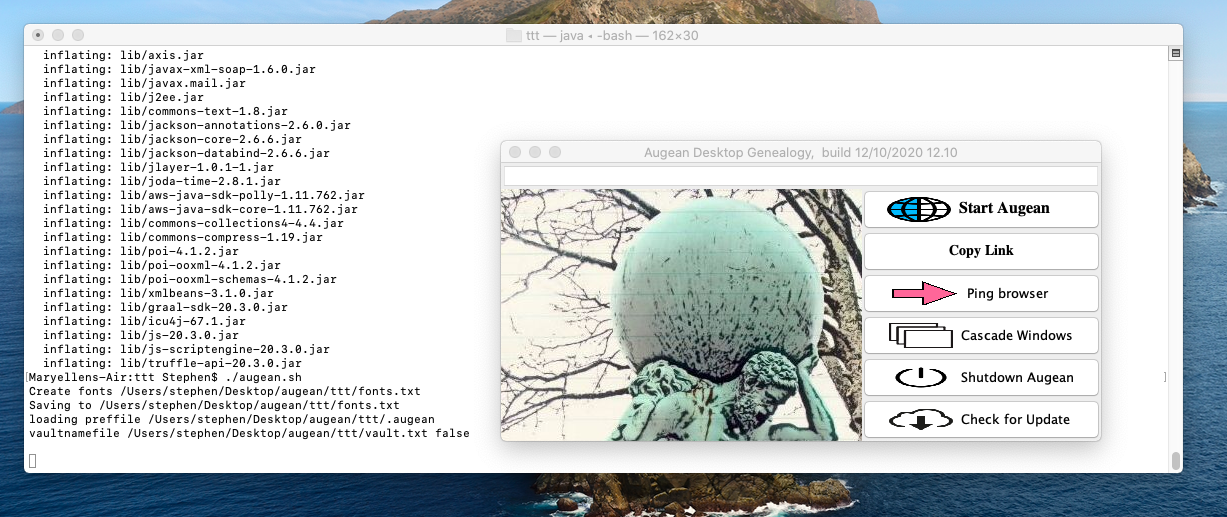The image size is (1227, 517).
Task: Click the line with commons-compress-1.19.jar
Action: 183,238
